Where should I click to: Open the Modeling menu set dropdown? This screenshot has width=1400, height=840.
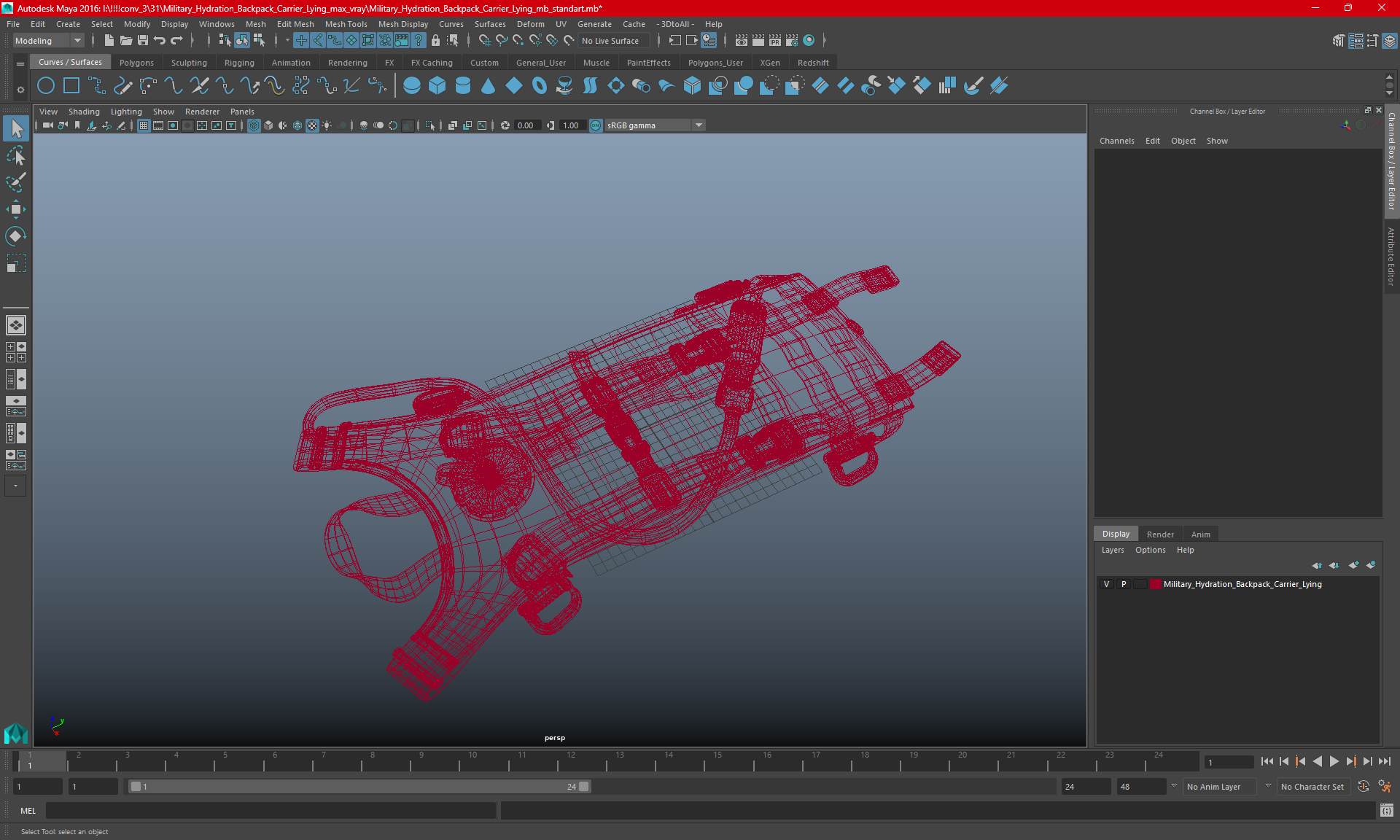[x=48, y=41]
